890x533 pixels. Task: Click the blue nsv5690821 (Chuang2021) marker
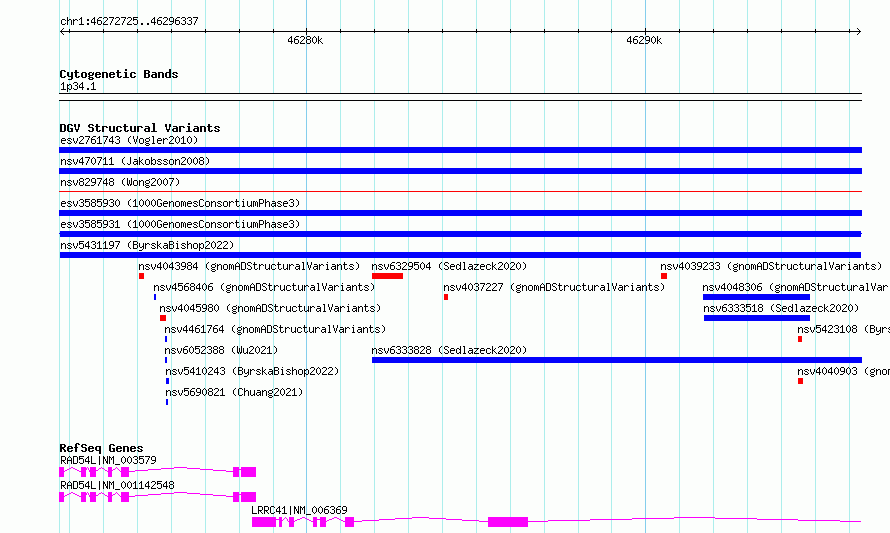tap(167, 402)
